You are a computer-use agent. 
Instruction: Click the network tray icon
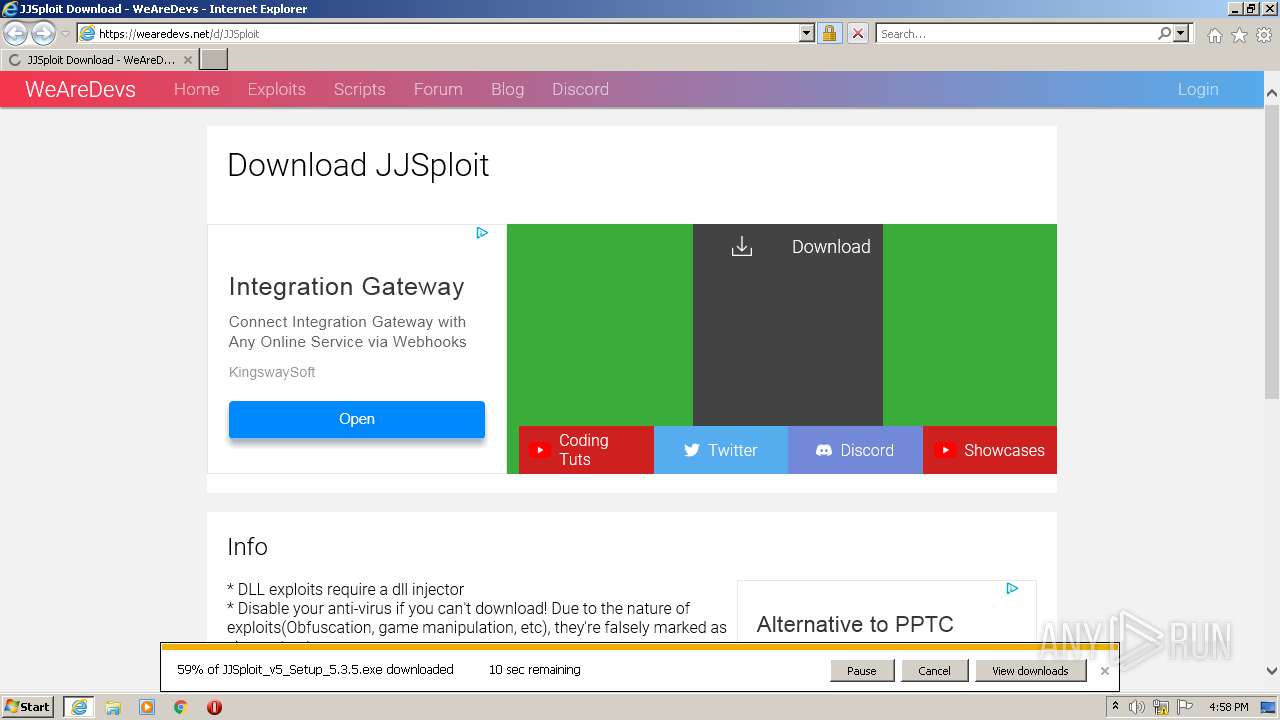1163,707
